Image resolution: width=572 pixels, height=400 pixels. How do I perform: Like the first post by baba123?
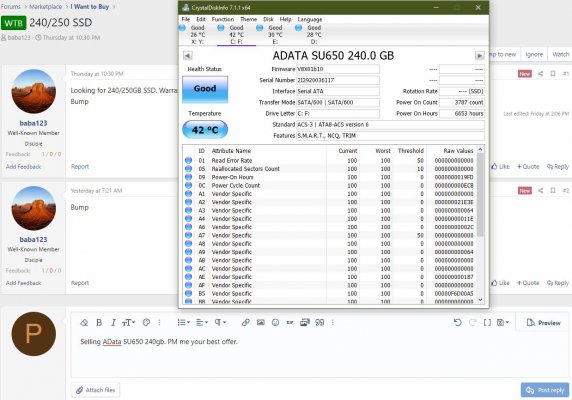500,167
